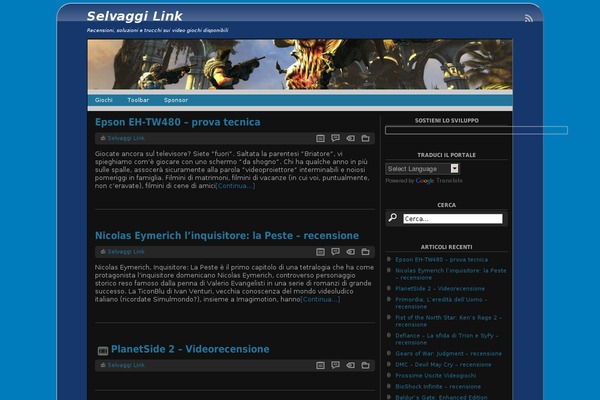Click the Google Translate logo link
The height and width of the screenshot is (400, 600).
[425, 181]
